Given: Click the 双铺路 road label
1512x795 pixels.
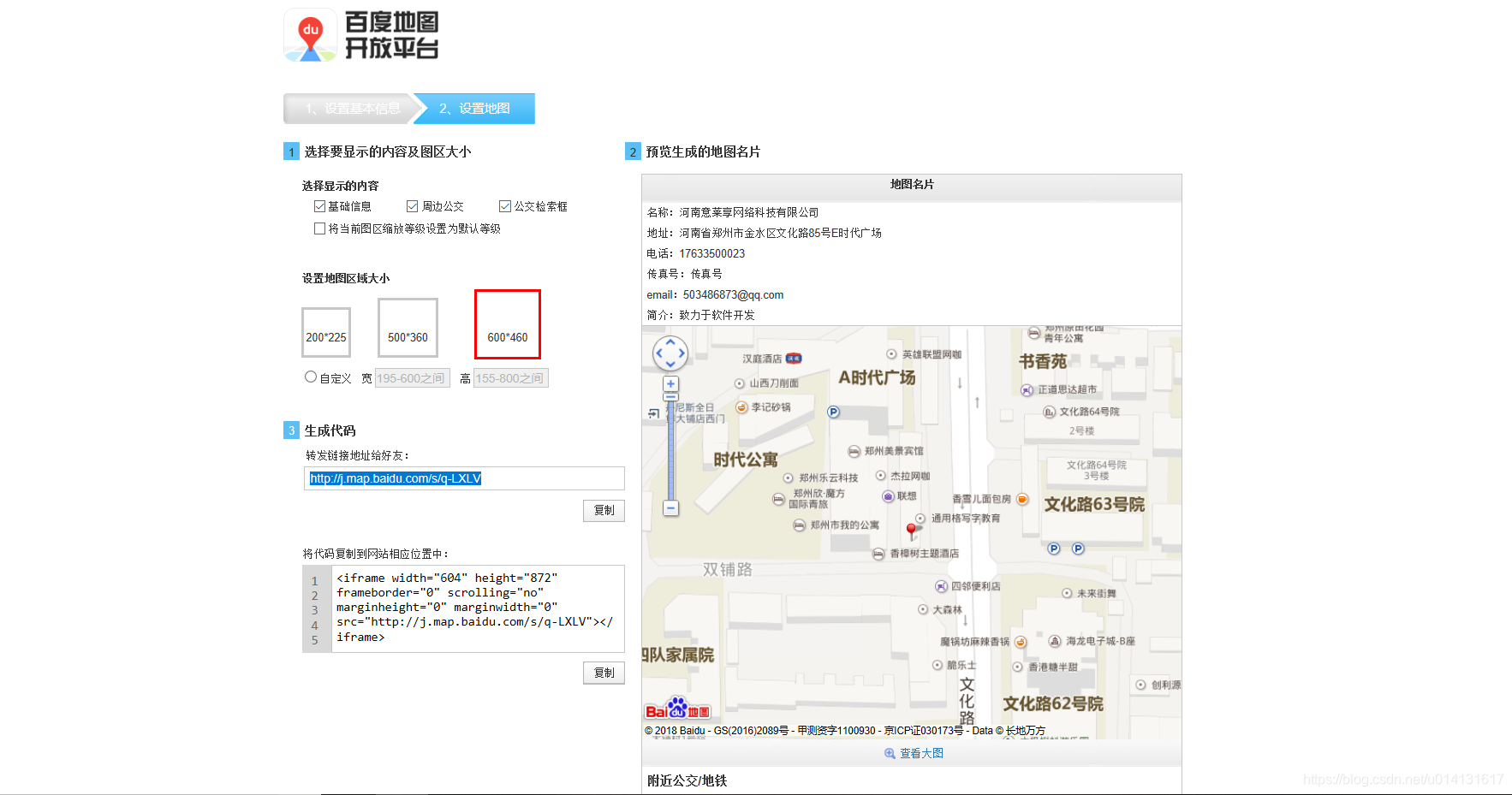Looking at the screenshot, I should coord(728,569).
